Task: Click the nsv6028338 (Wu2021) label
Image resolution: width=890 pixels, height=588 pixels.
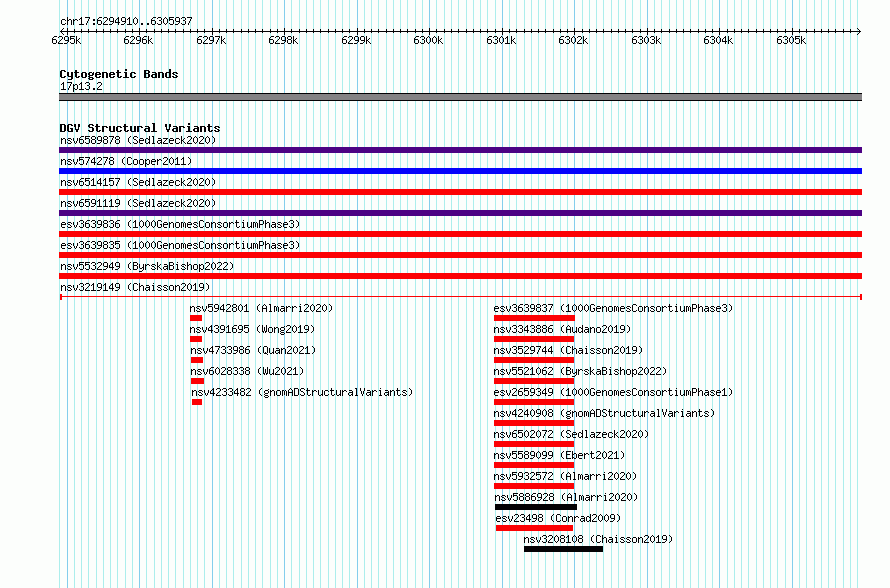Action: coord(247,371)
